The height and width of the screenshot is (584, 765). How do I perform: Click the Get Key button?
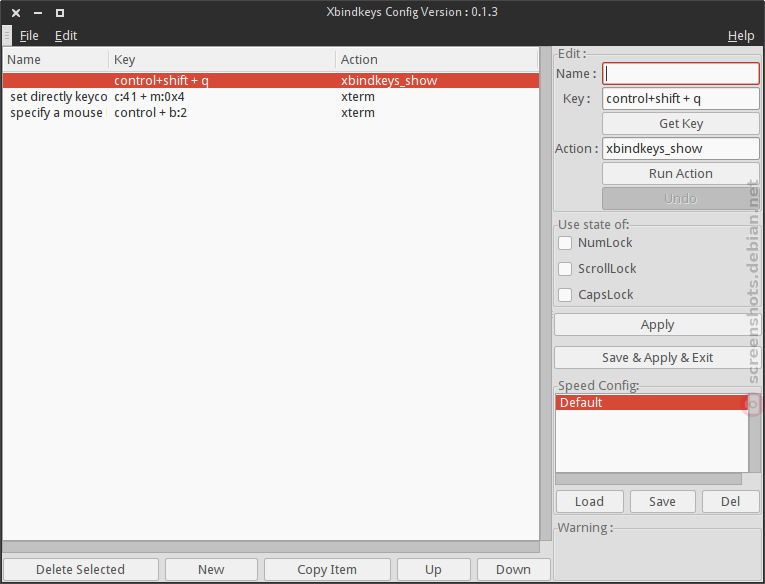(x=681, y=124)
